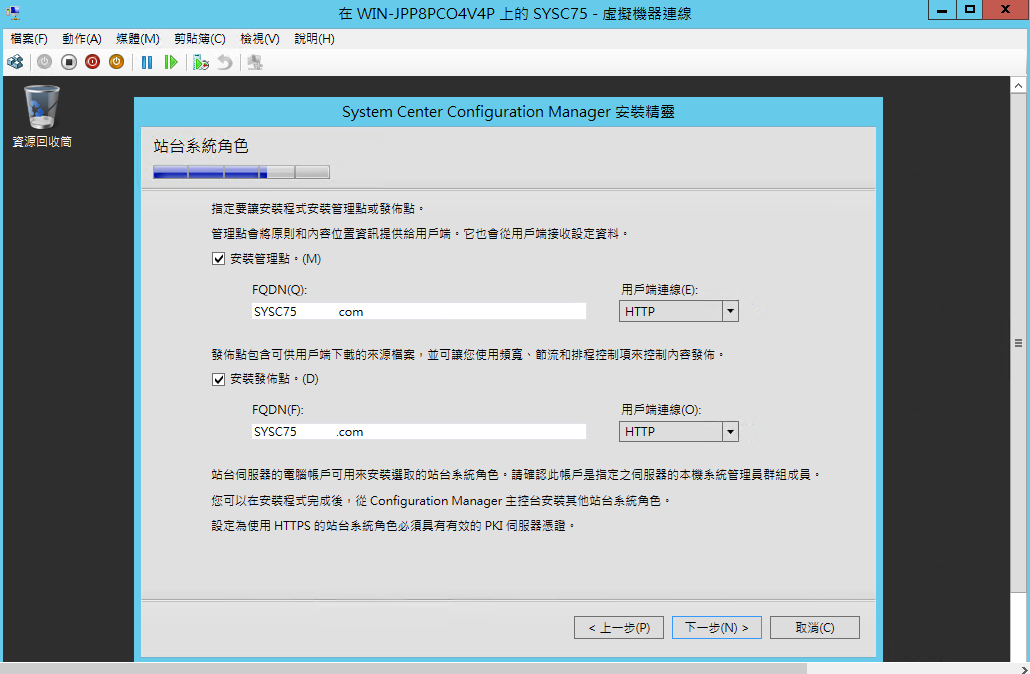Minimize the VM connection window

(942, 10)
